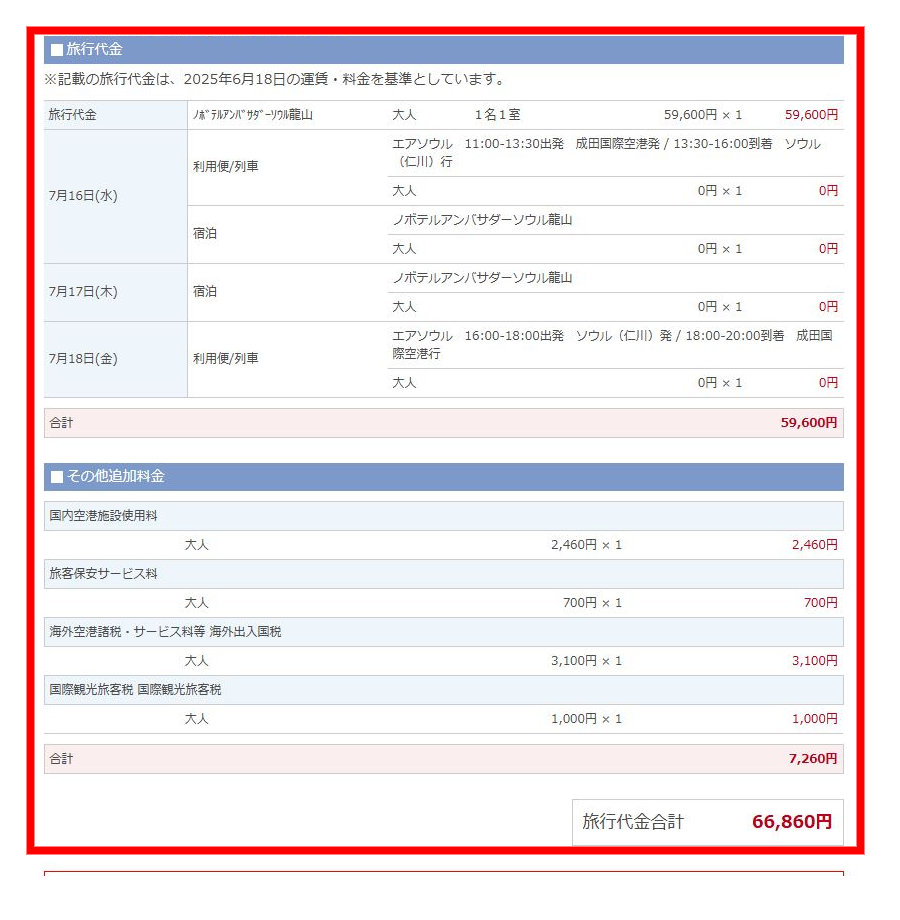Click 宿泊 label in the 7月17日 row

tap(205, 292)
